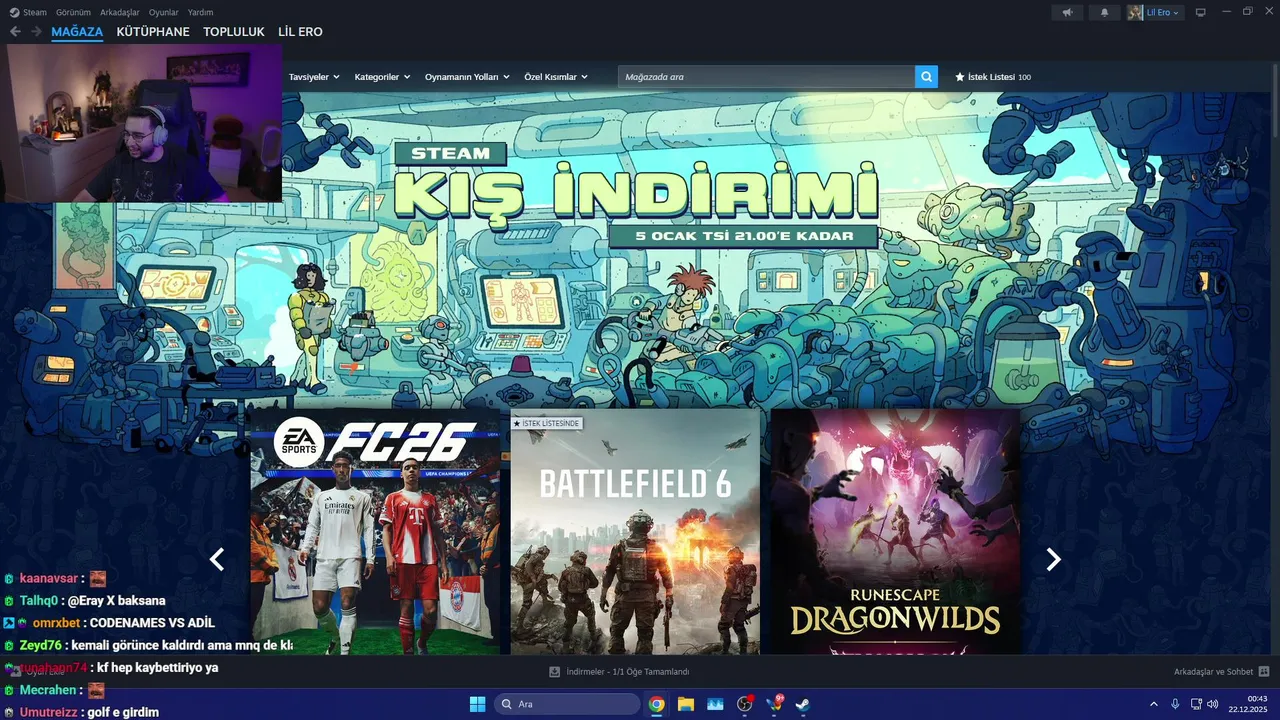Image resolution: width=1280 pixels, height=720 pixels.
Task: Open İndirmeler downloads status
Action: [x=619, y=672]
